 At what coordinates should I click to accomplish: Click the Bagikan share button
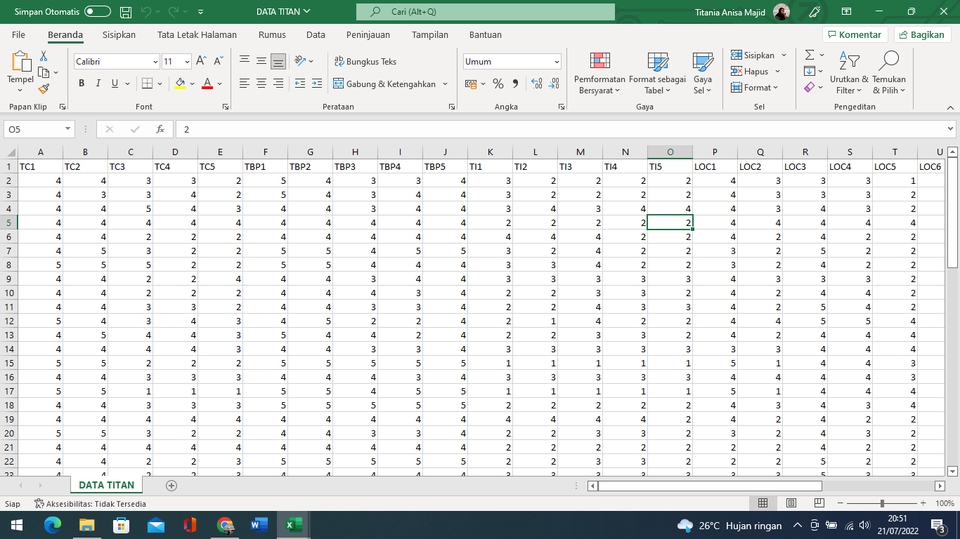coord(921,35)
